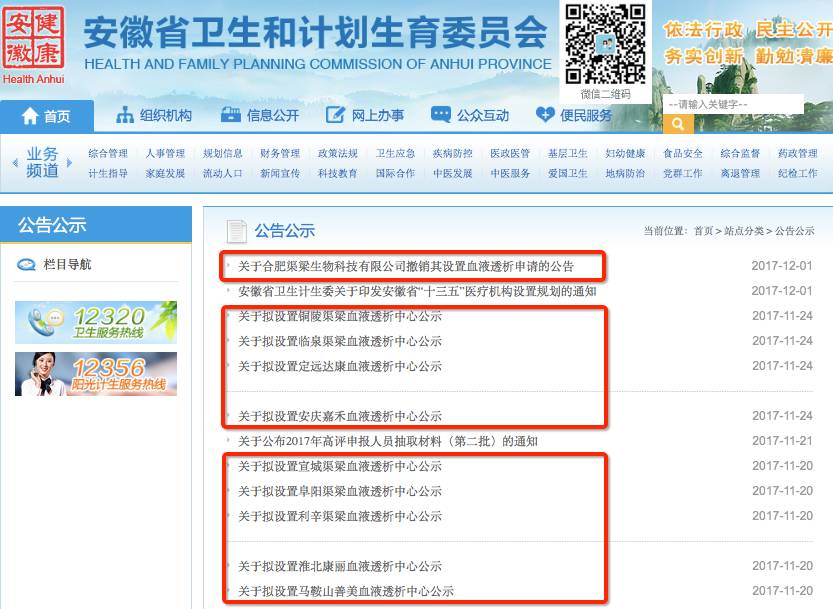Viewport: 833px width, 609px height.
Task: Click the organization chart icon
Action: (125, 115)
